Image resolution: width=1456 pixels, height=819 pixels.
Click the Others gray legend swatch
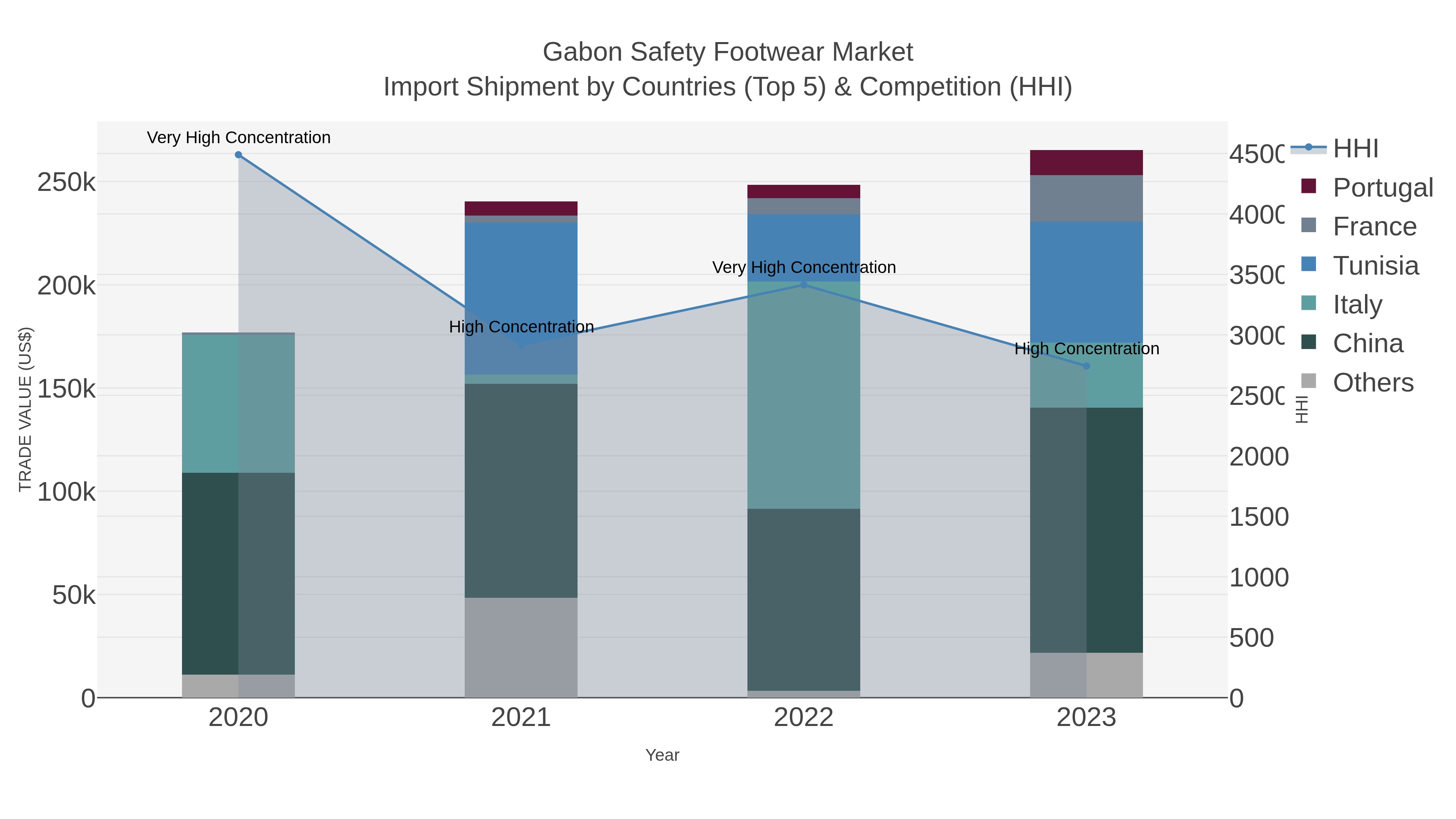1308,381
